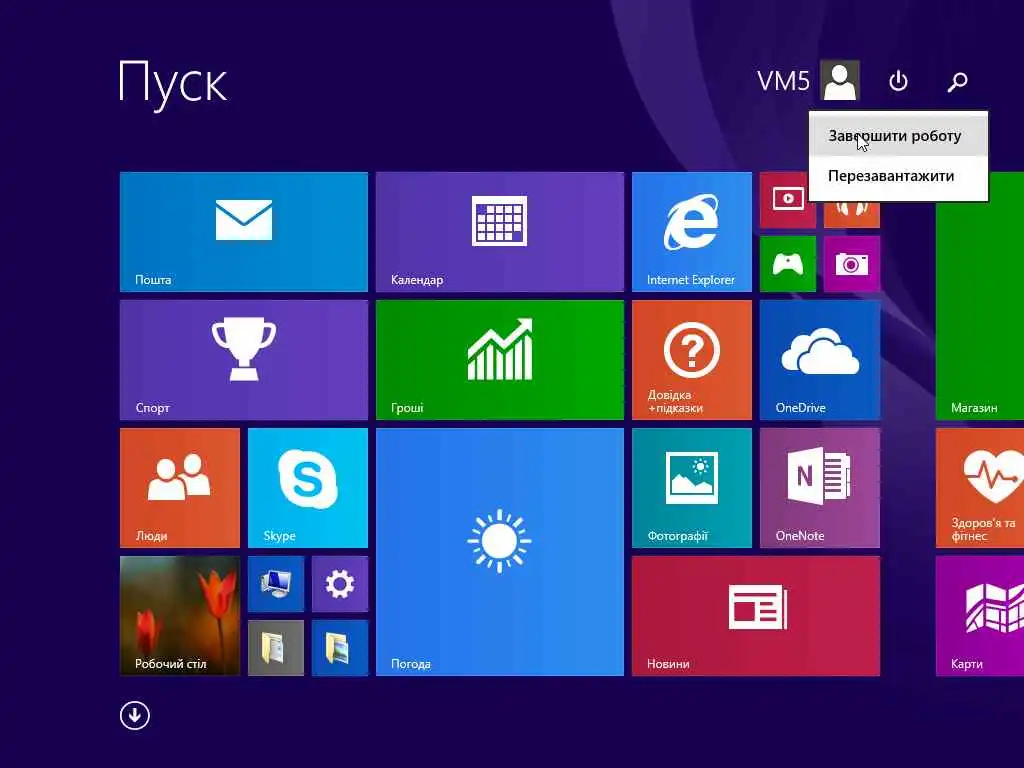Open the OneDrive cloud tile
1024x768 pixels.
[x=820, y=360]
